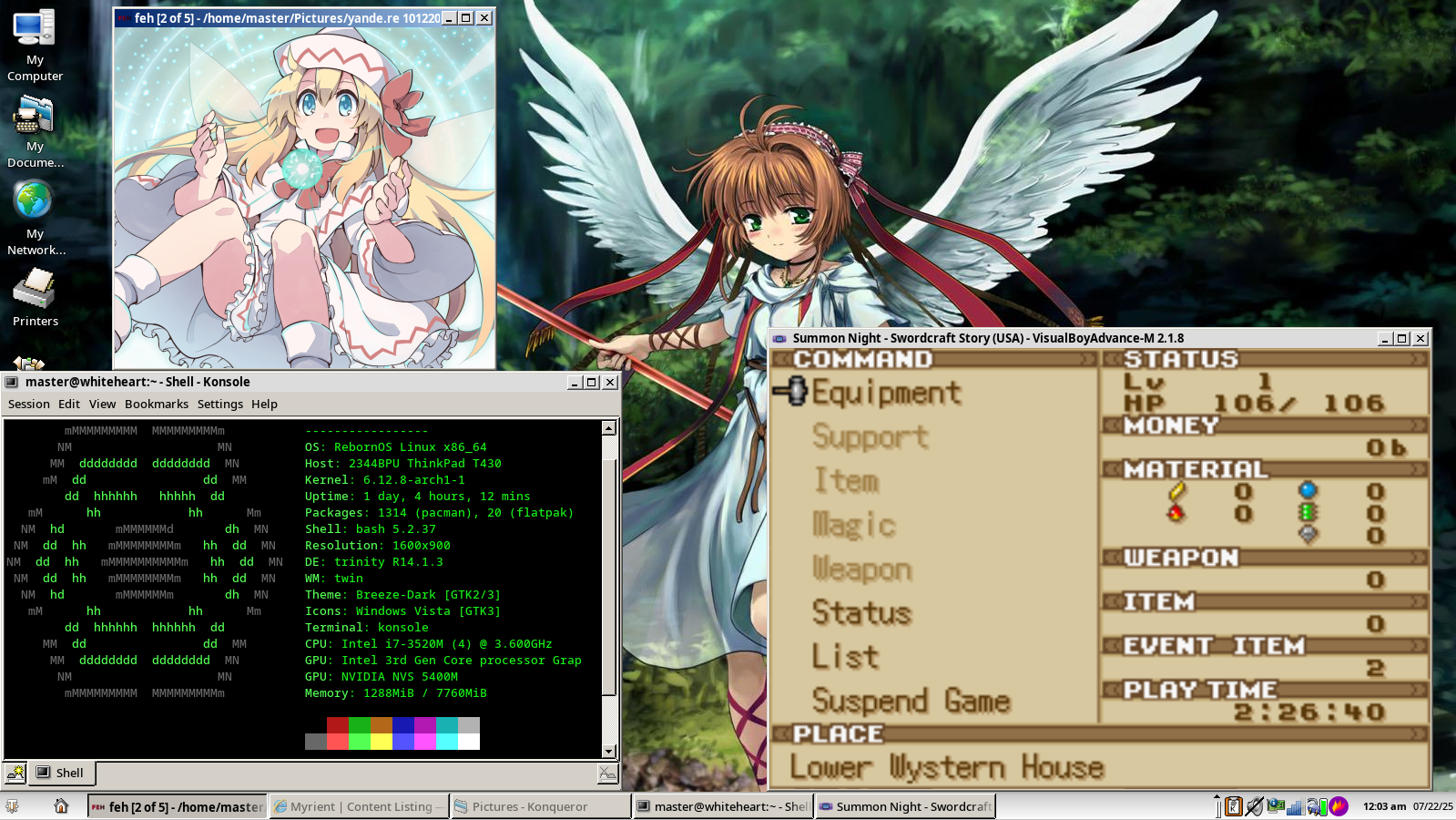Switch to master@whiteheart Shell taskbar entry

tap(723, 806)
